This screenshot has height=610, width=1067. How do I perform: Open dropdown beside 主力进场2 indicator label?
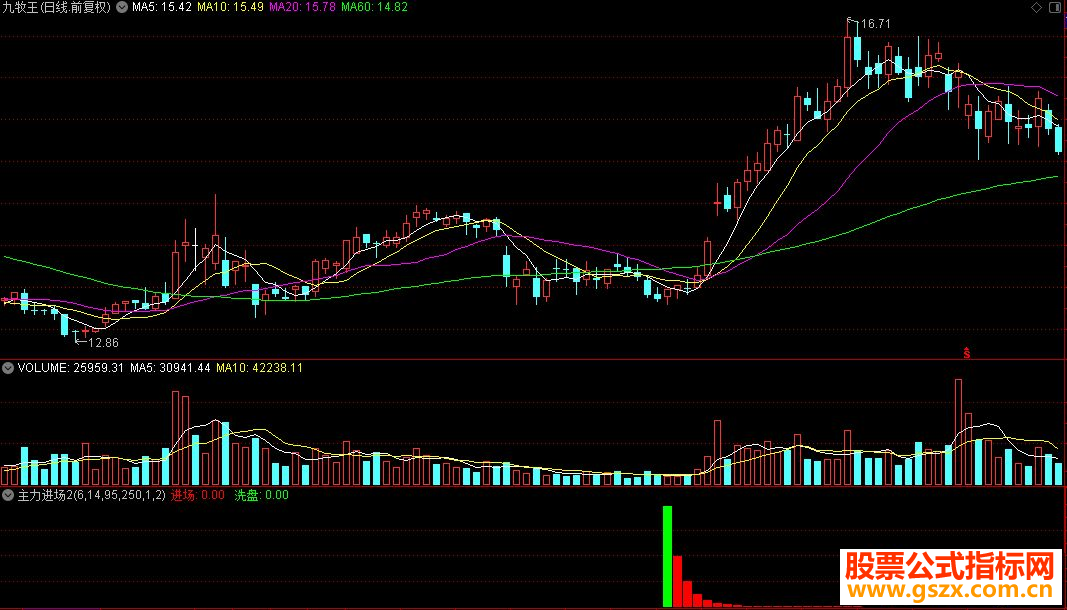tap(8, 495)
